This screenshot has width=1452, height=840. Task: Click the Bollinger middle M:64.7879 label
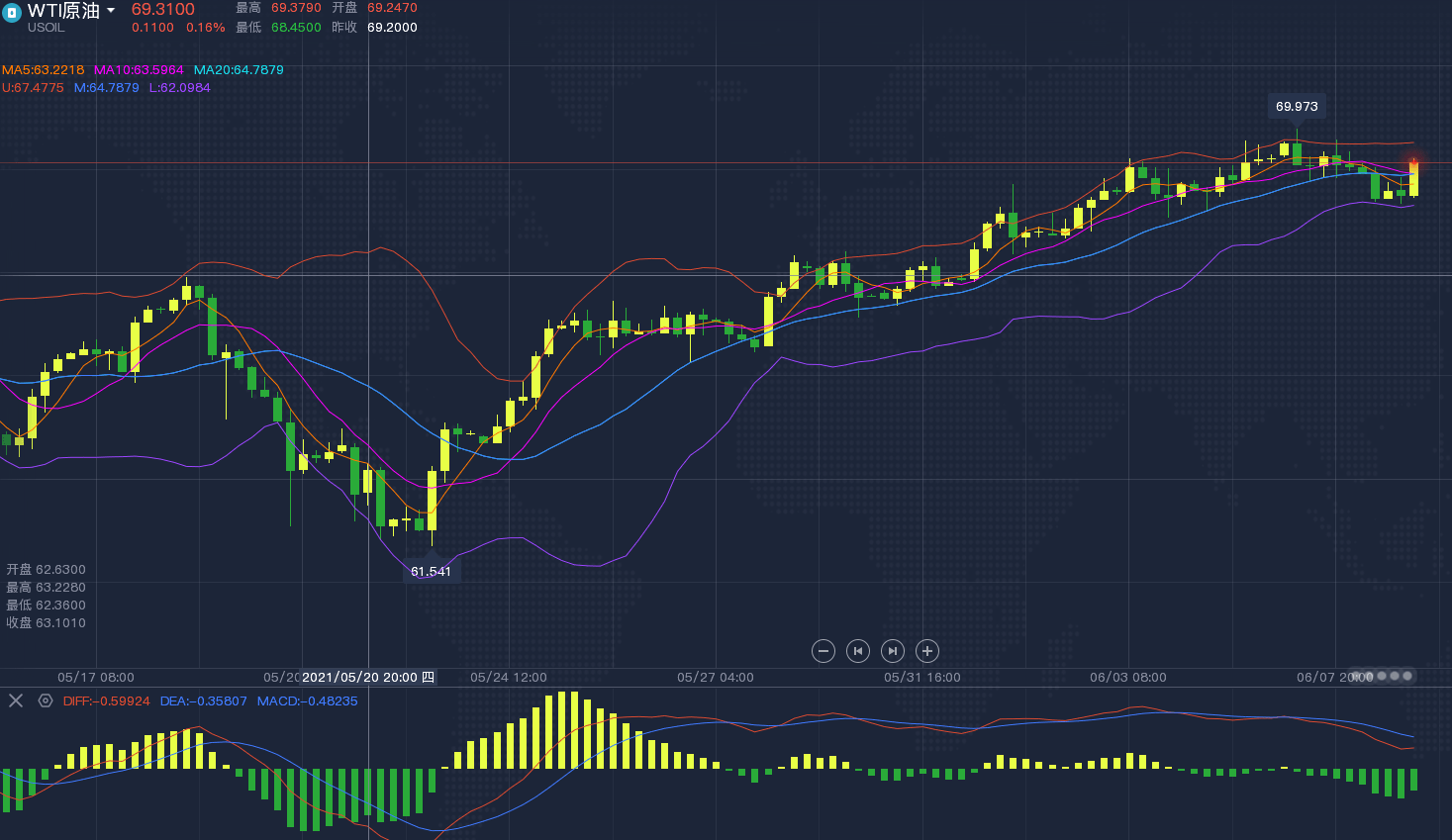pos(107,88)
